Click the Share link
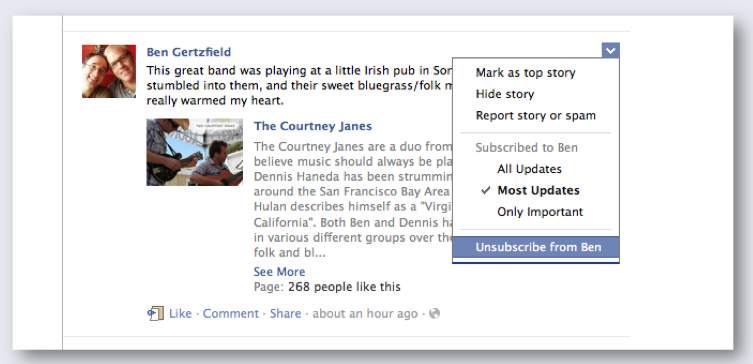The width and height of the screenshot is (753, 364). [285, 314]
